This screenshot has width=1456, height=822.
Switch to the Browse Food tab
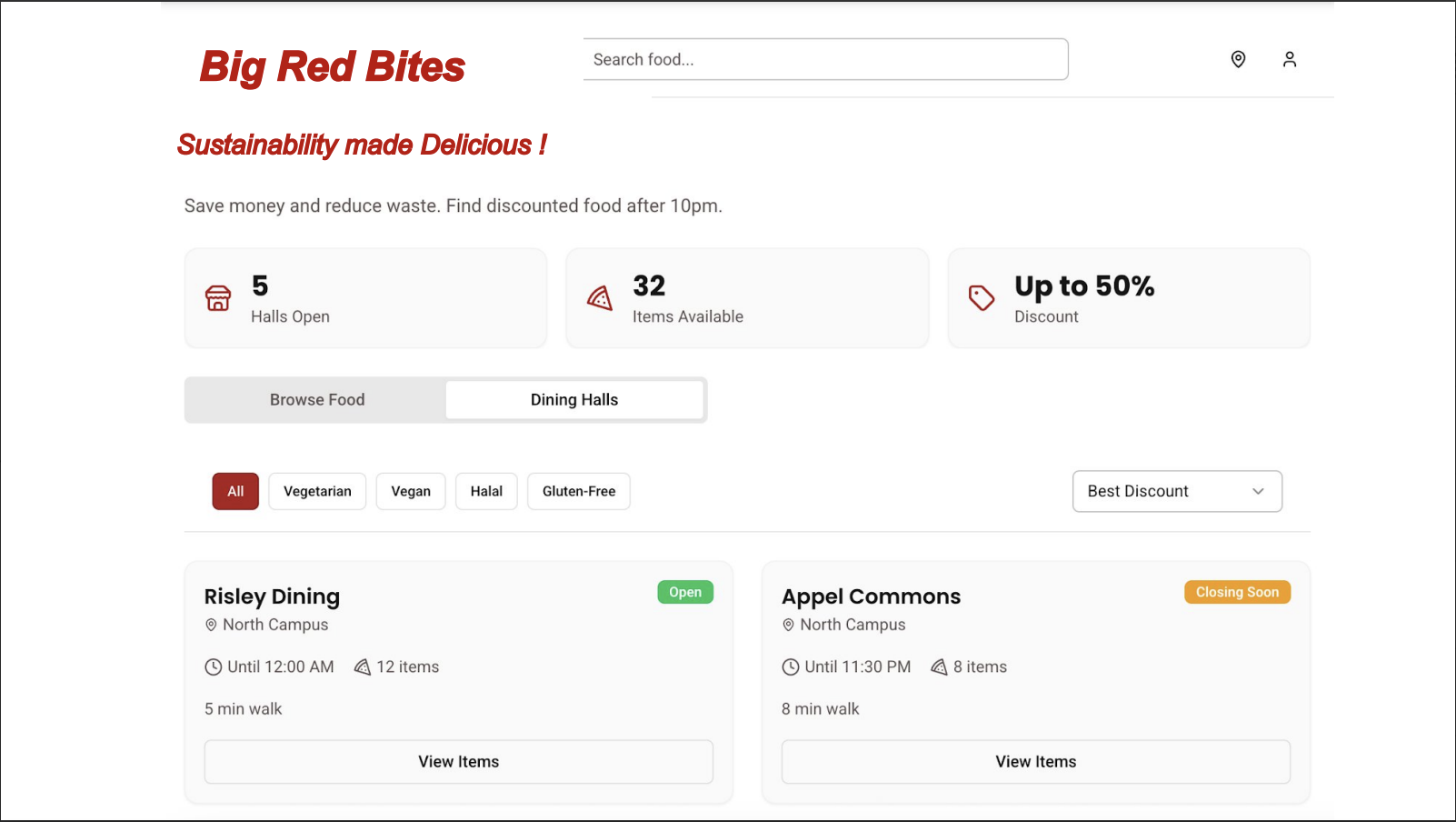pyautogui.click(x=317, y=400)
